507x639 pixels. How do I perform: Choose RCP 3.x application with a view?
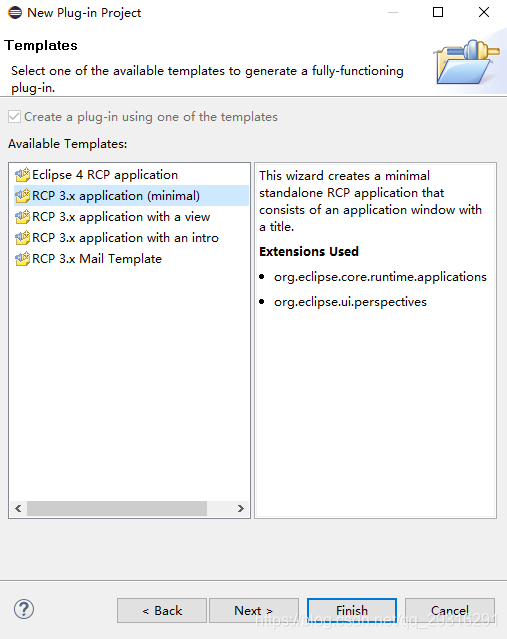(121, 217)
